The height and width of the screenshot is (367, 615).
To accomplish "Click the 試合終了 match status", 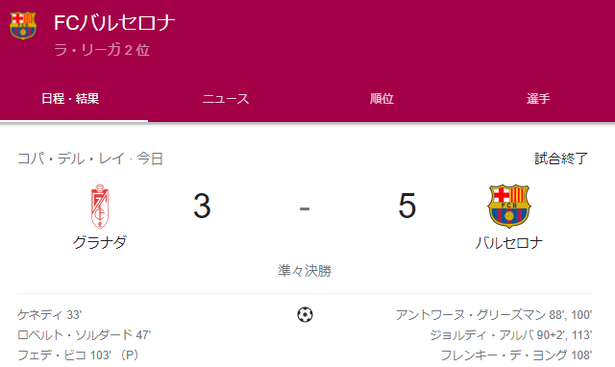I will [x=561, y=158].
